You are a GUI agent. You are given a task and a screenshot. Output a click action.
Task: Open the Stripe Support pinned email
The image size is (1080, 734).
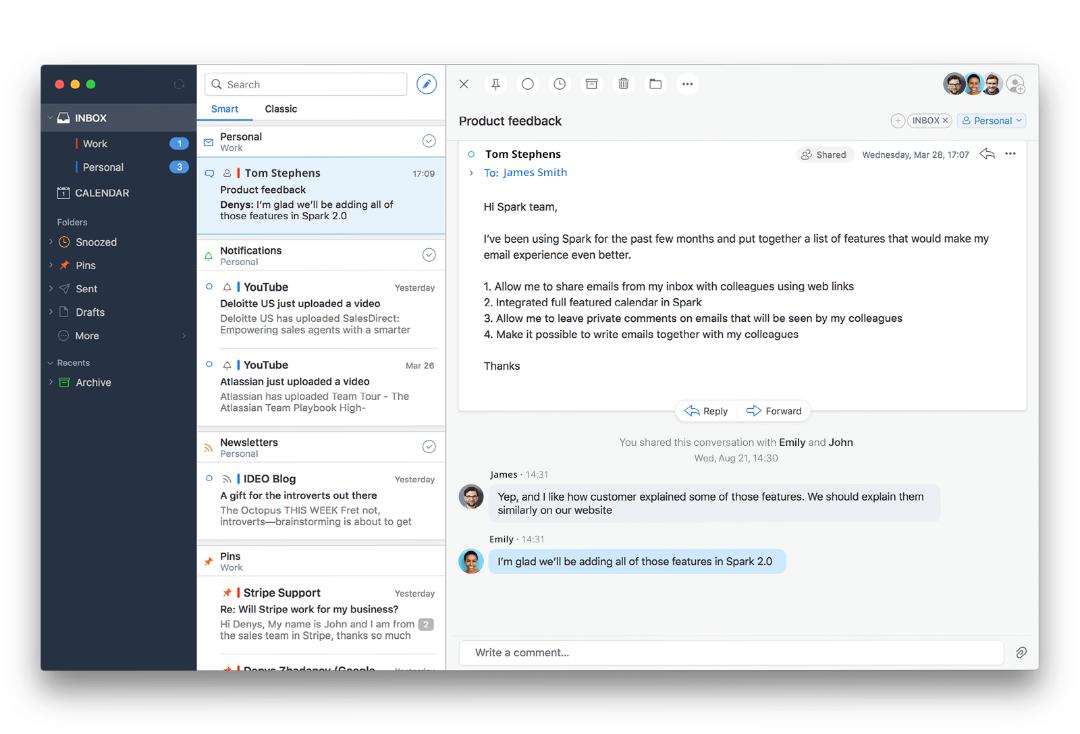[x=321, y=614]
